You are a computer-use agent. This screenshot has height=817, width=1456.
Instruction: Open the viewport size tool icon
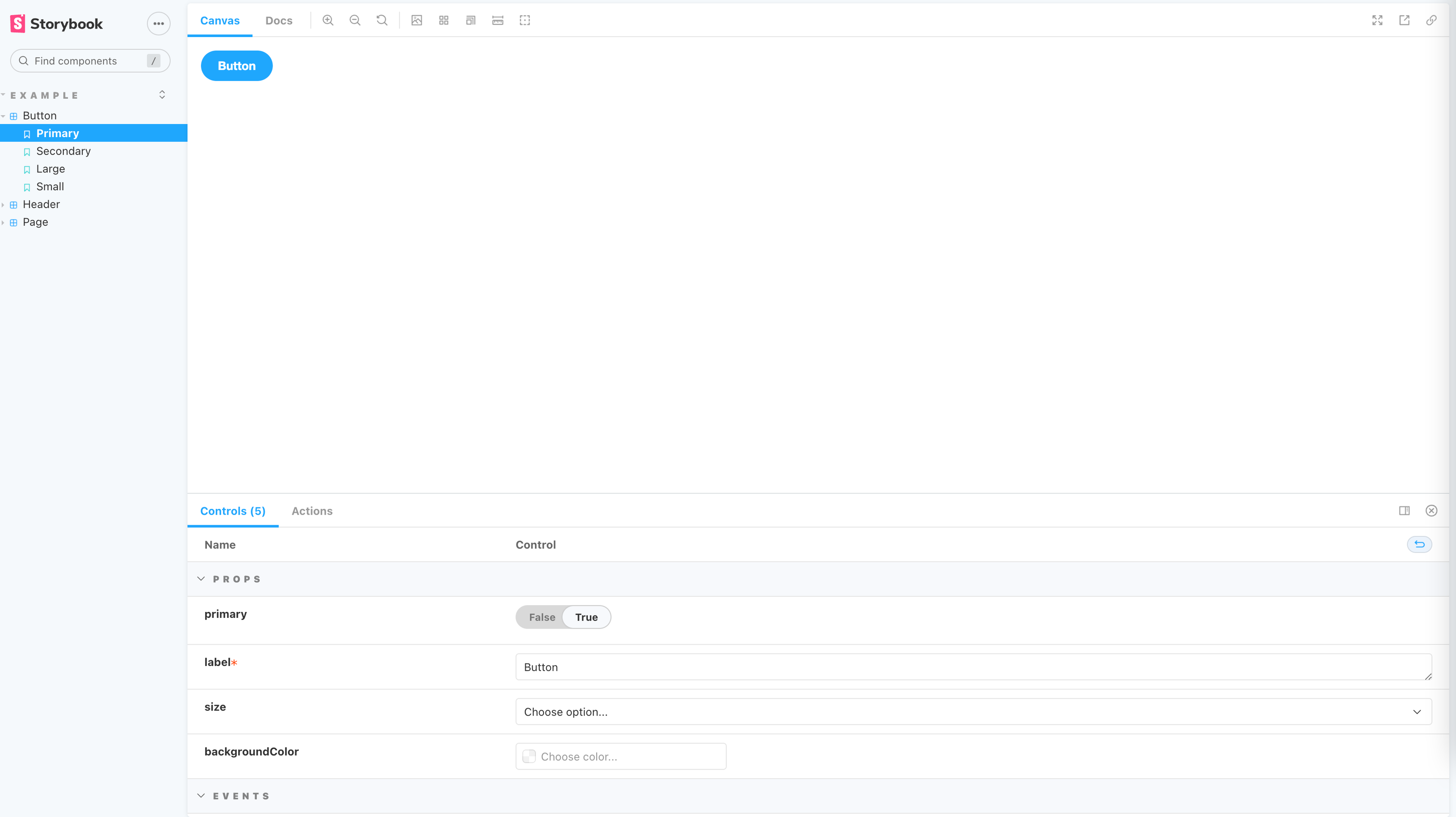tap(470, 21)
